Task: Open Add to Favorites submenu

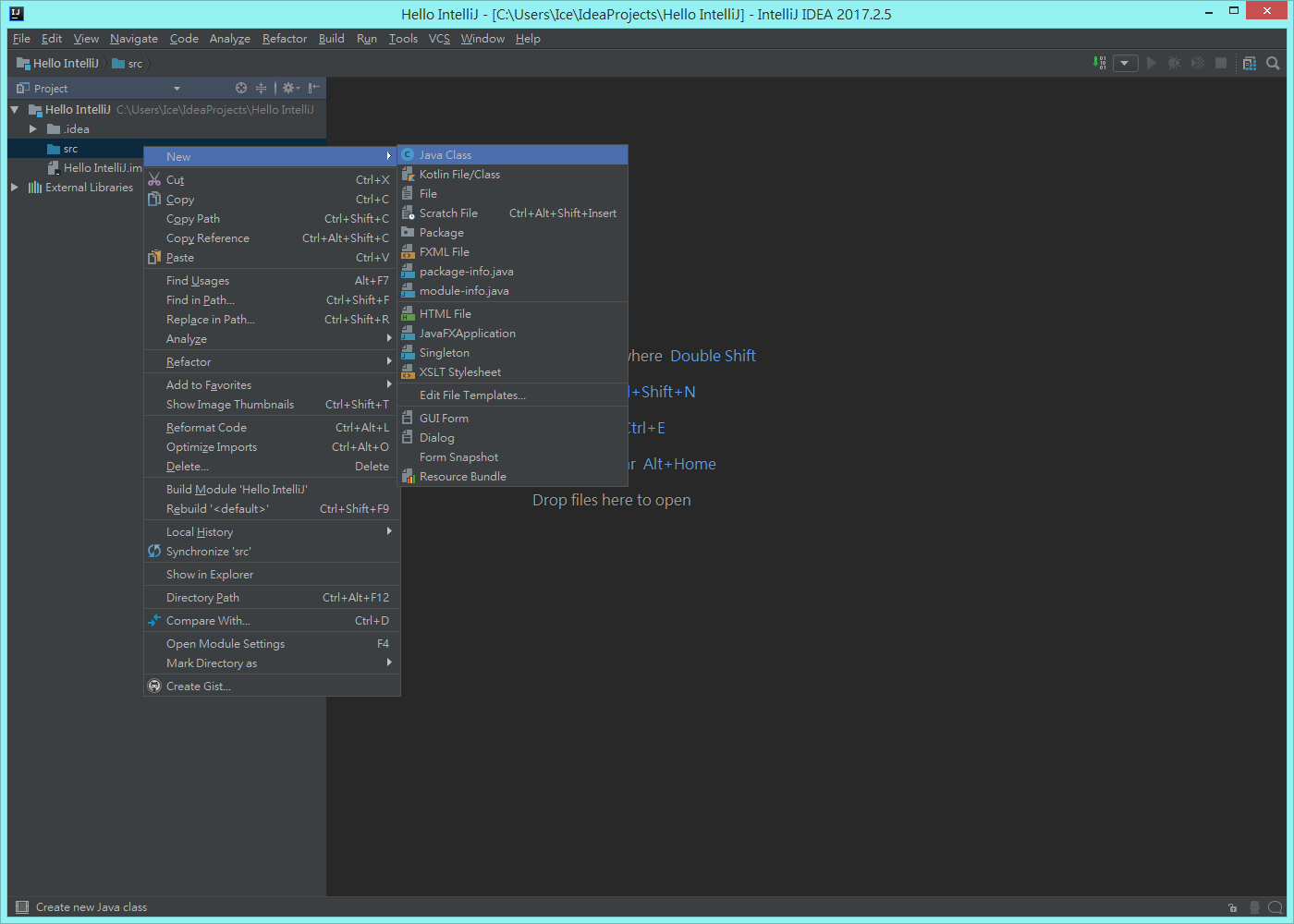Action: click(272, 384)
